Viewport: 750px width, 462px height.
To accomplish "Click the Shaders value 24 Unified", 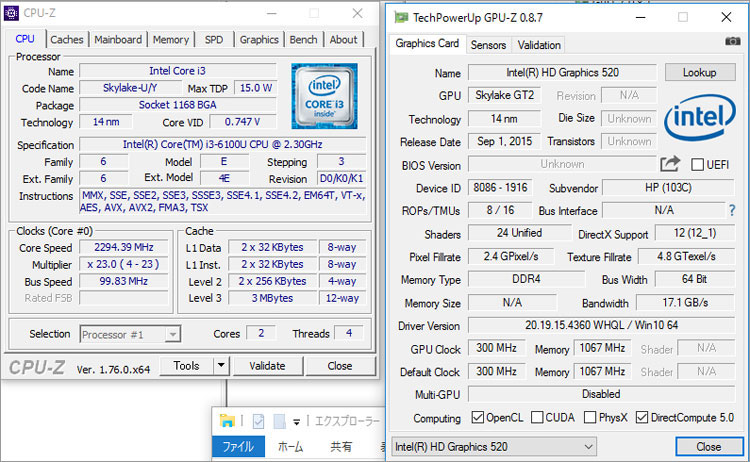I will [x=519, y=233].
